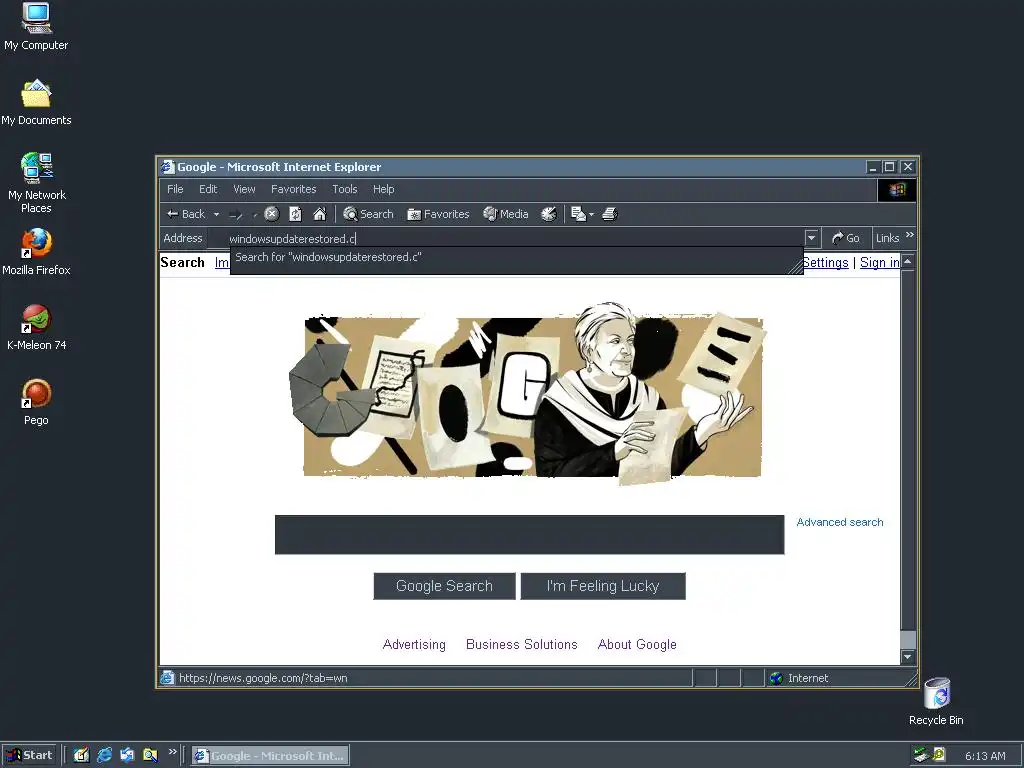Screen dimensions: 1024x768
Task: Click the scrollbar down arrow in browser
Action: point(908,657)
